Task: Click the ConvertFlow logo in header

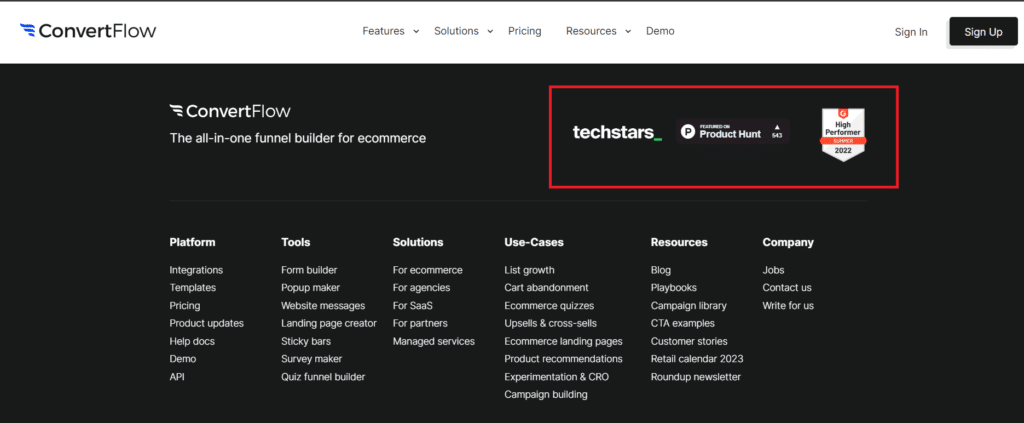Action: pos(88,31)
